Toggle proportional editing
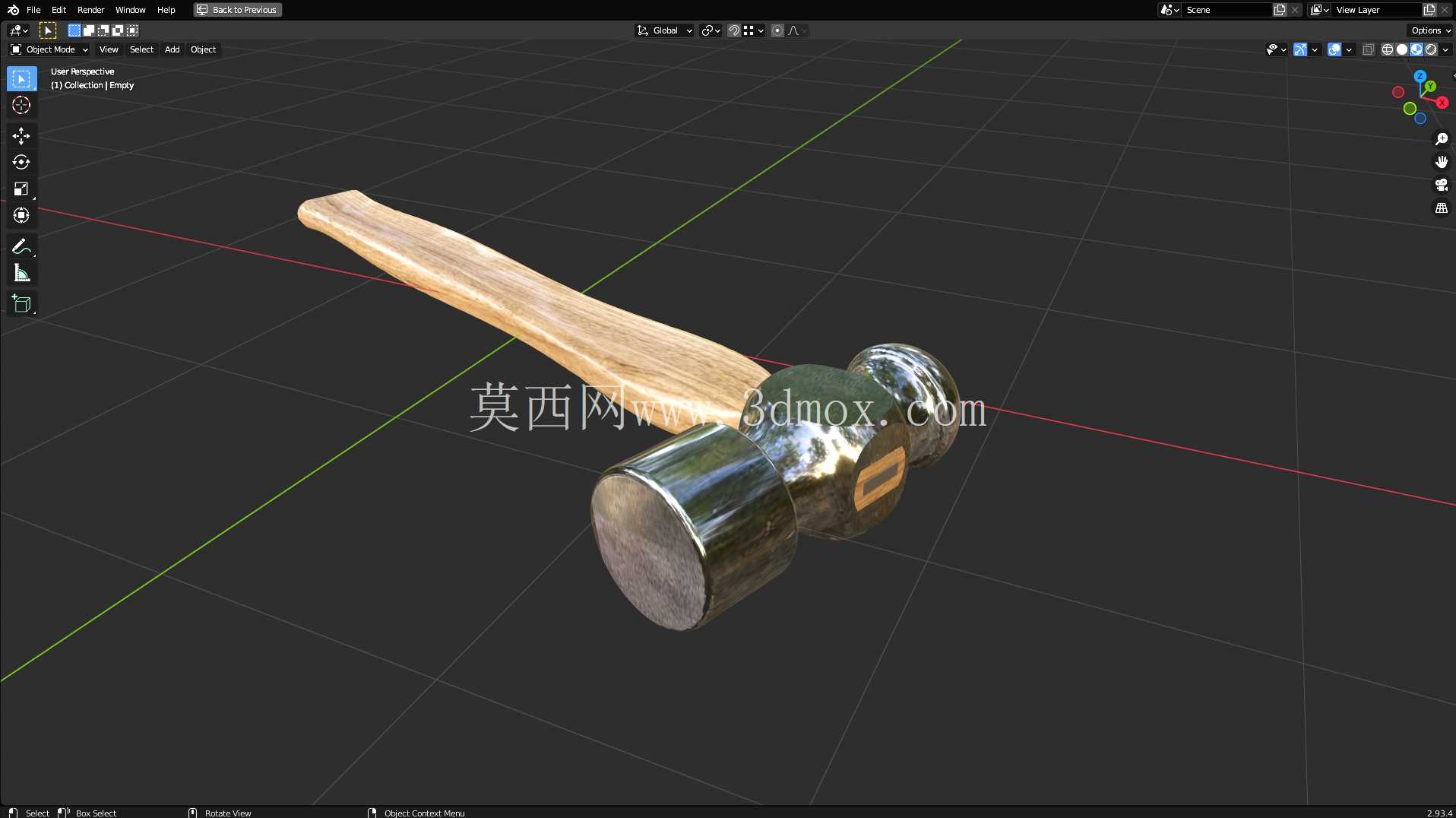 tap(777, 30)
